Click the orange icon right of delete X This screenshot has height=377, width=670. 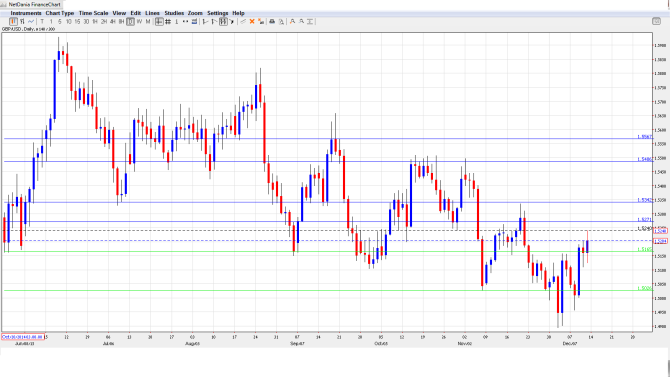261,21
